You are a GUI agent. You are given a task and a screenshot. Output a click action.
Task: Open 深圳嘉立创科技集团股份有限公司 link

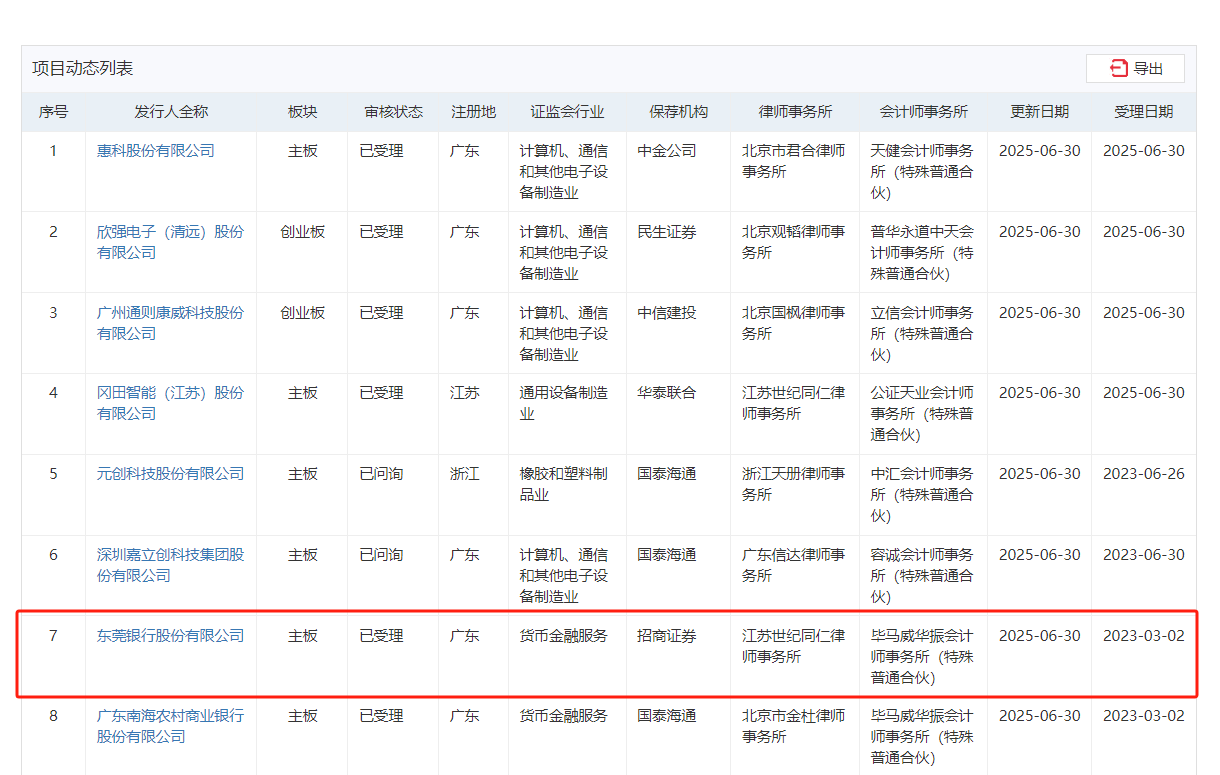pos(170,565)
